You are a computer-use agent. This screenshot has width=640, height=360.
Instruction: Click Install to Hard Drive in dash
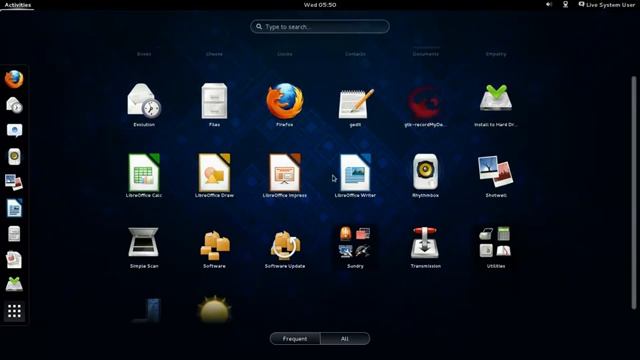click(14, 284)
